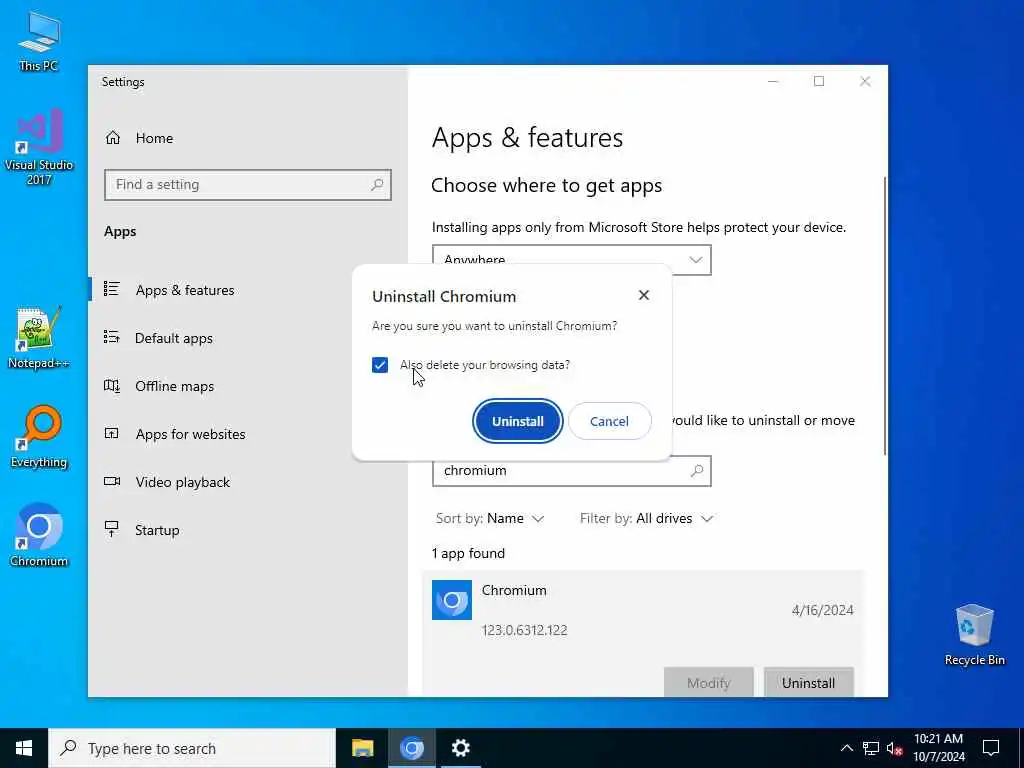Screen dimensions: 1024x768
Task: Click search magnifier in chromium search box
Action: click(697, 470)
